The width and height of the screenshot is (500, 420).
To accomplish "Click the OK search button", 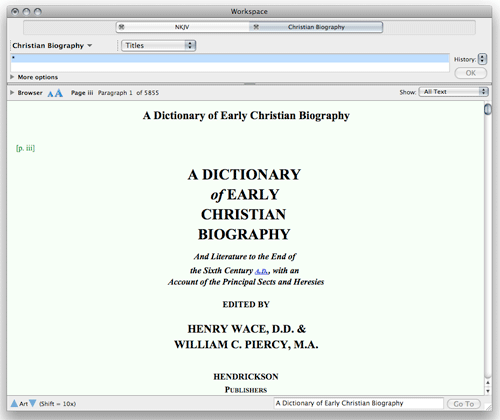I will pyautogui.click(x=470, y=73).
